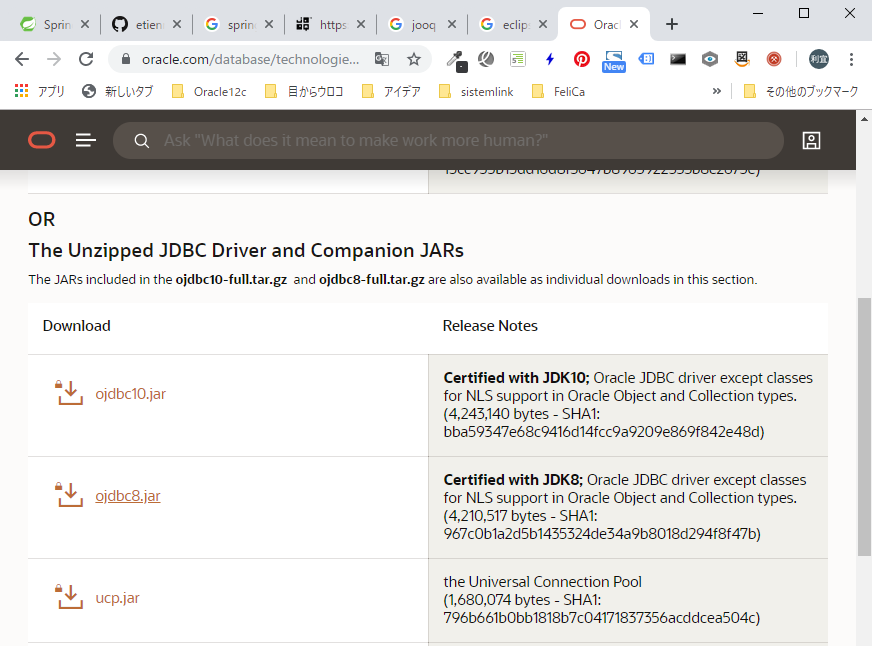This screenshot has width=872, height=646.
Task: Click the Oracle logo on the site header
Action: [42, 140]
